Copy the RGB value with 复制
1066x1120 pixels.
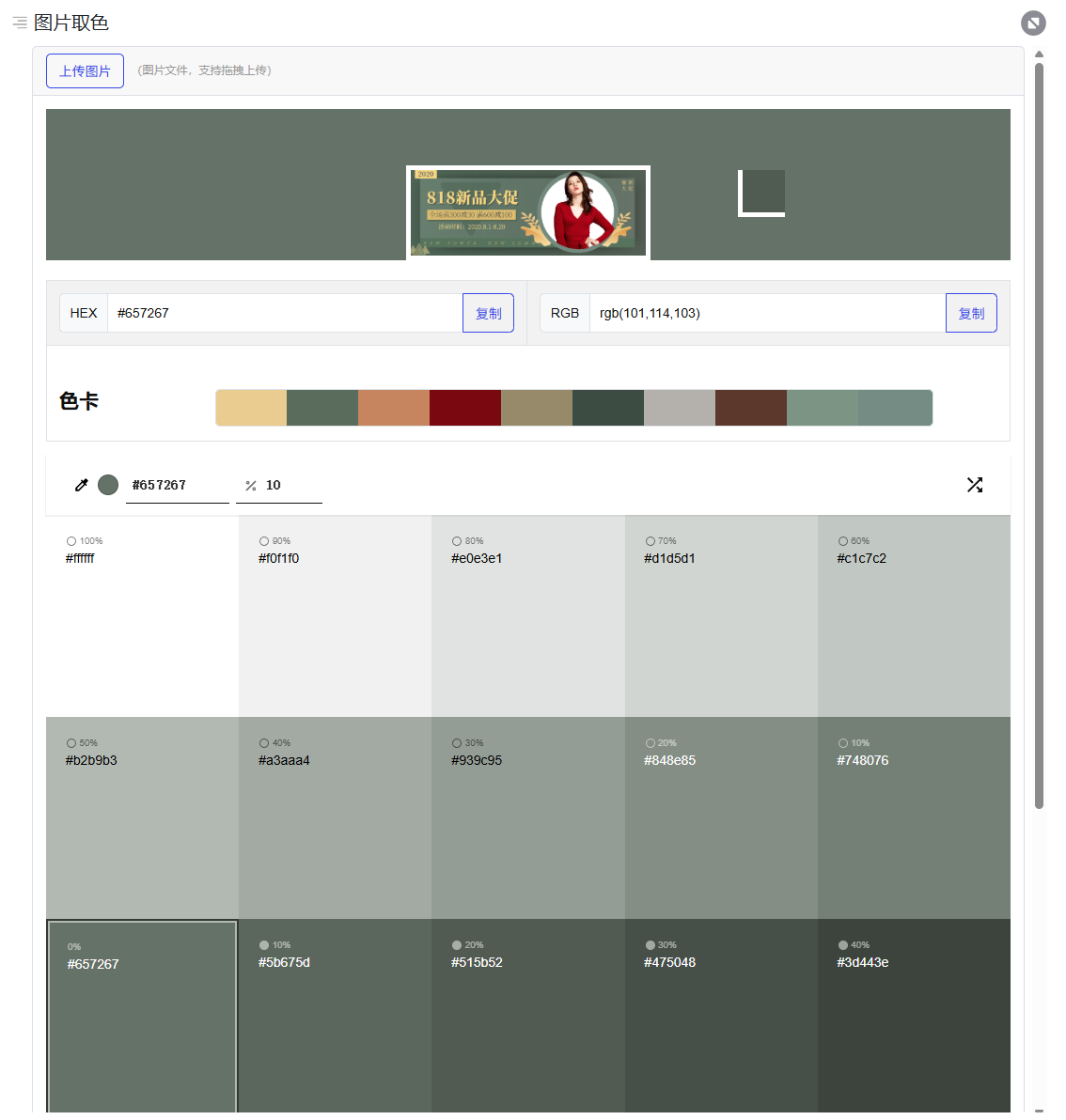[971, 314]
